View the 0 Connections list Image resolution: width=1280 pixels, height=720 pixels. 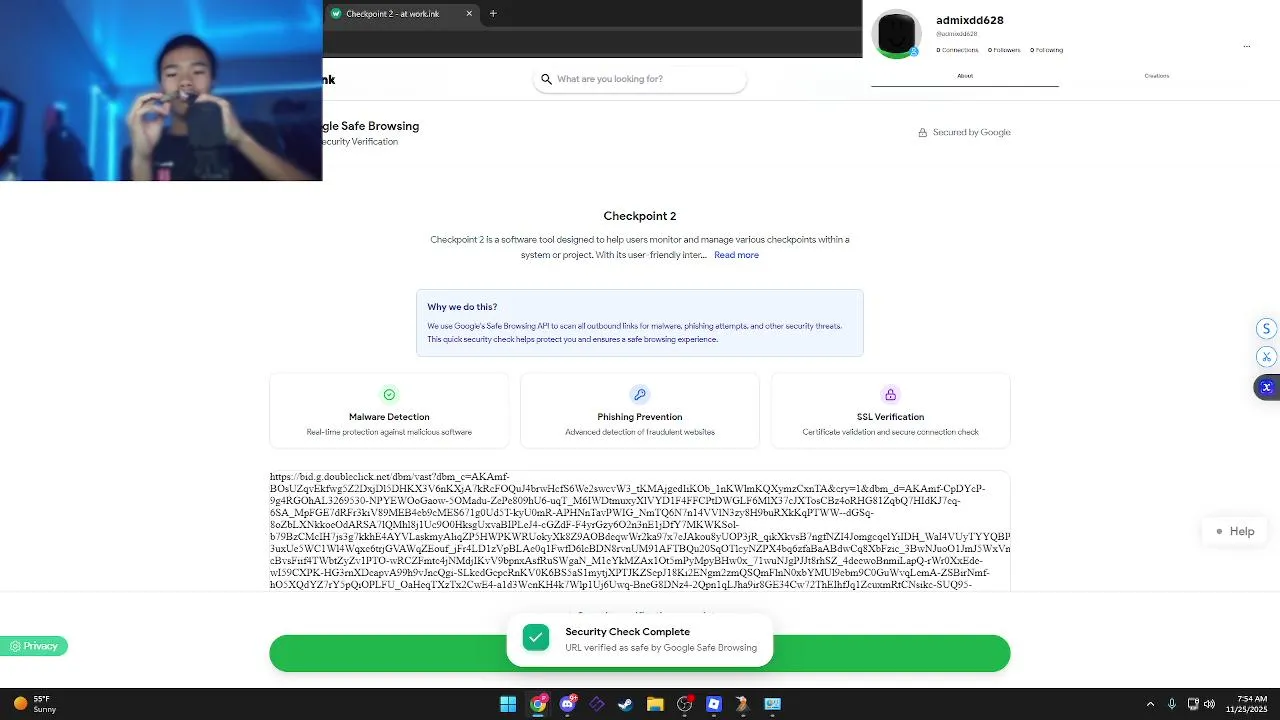coord(957,50)
